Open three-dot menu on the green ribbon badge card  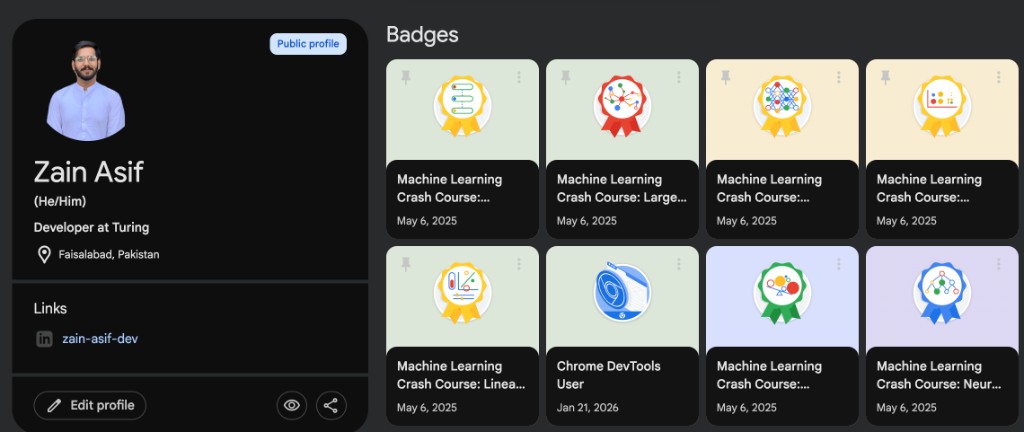pos(839,264)
